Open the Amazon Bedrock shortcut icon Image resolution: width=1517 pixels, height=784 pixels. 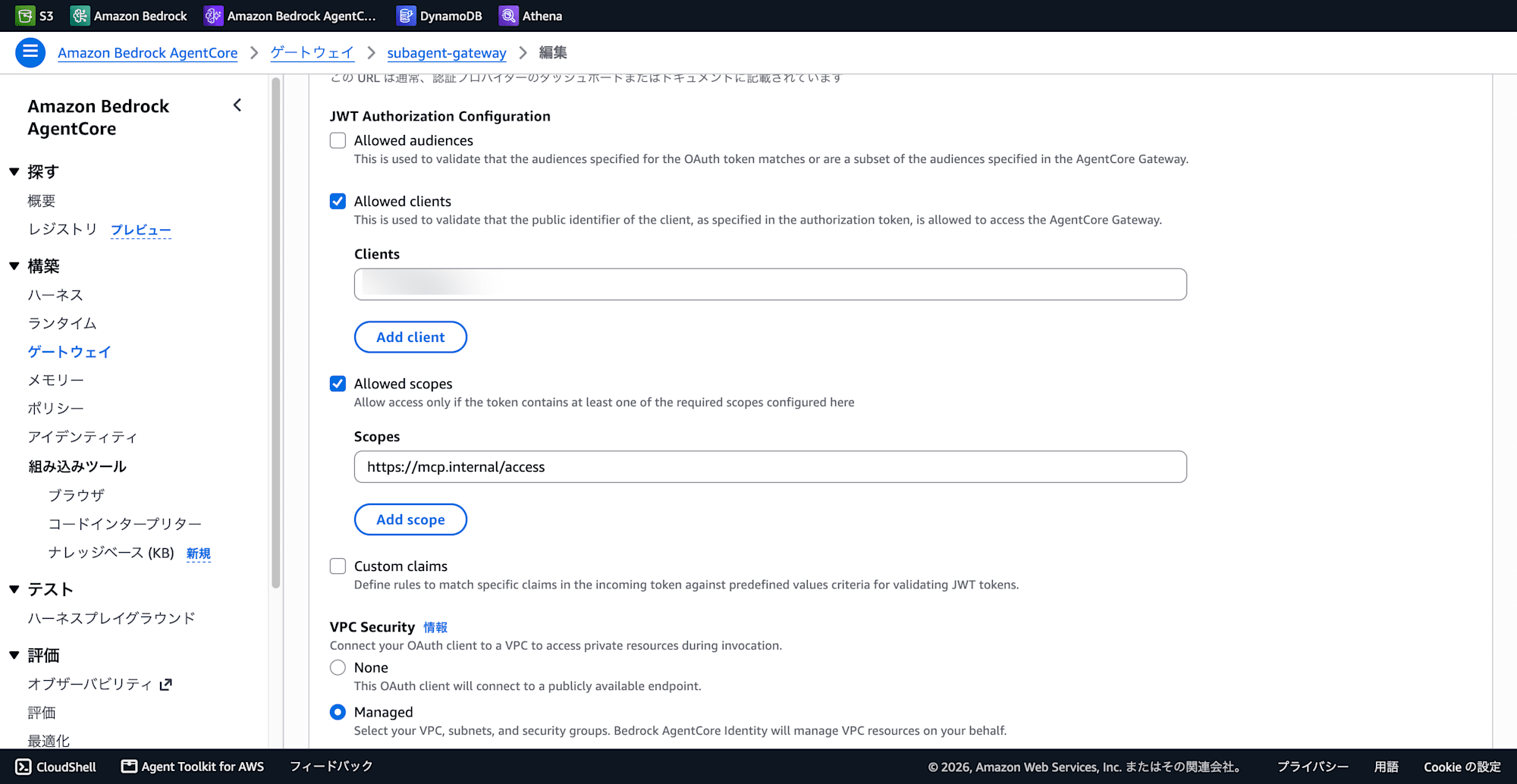[x=80, y=16]
